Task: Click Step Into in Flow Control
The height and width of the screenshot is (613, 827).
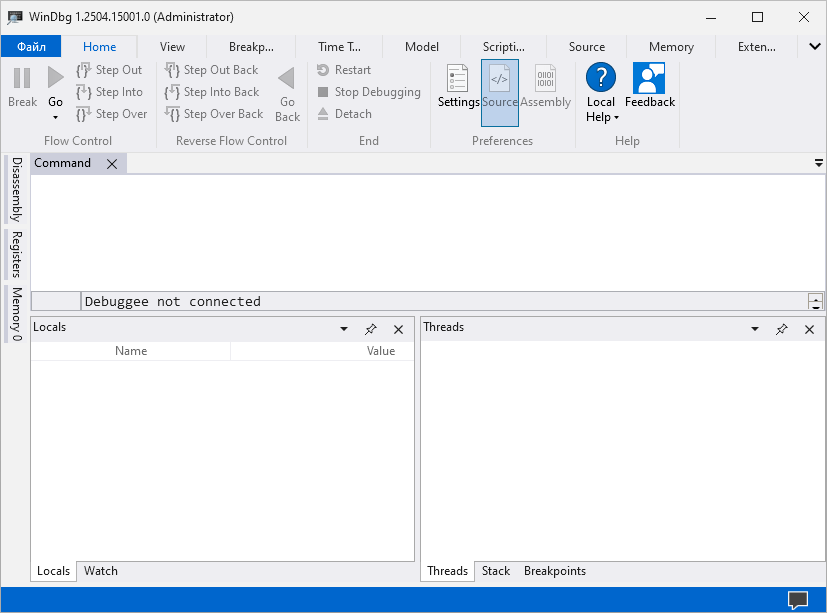Action: [109, 92]
